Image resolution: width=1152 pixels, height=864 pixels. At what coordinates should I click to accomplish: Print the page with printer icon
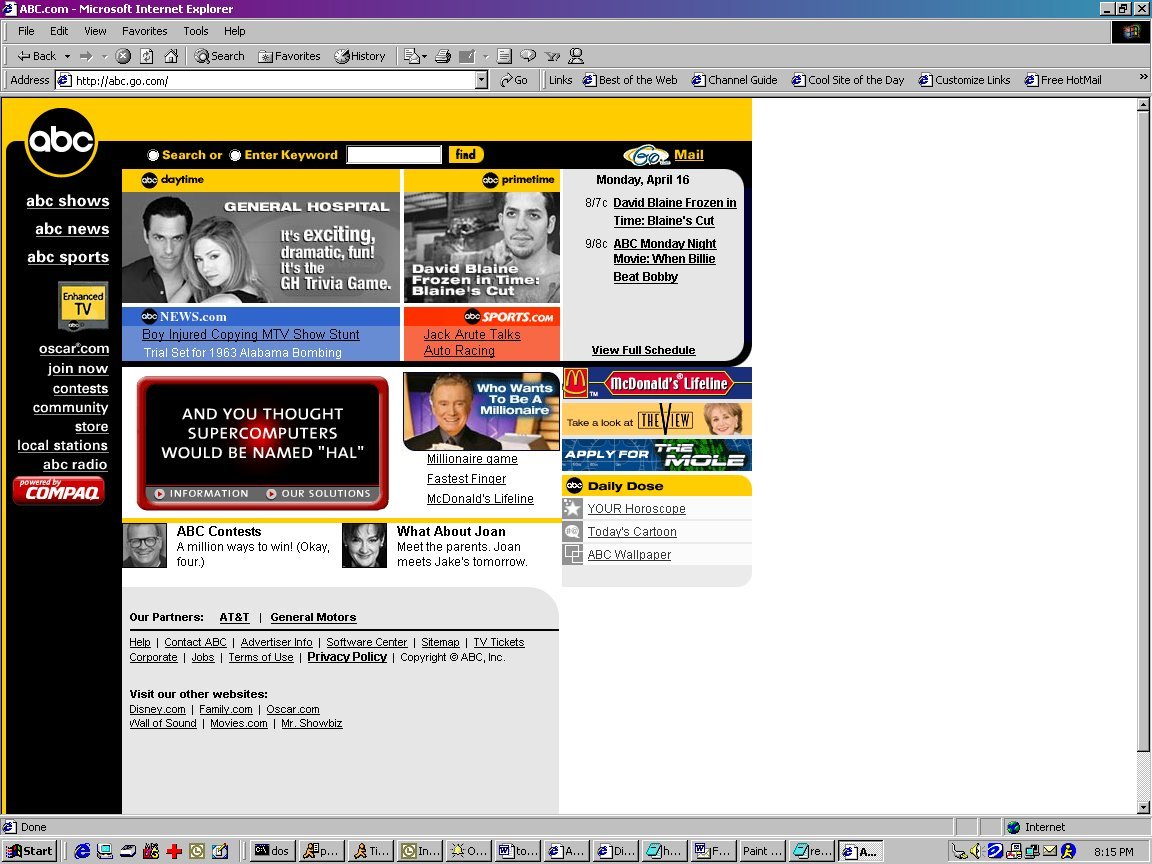(442, 56)
